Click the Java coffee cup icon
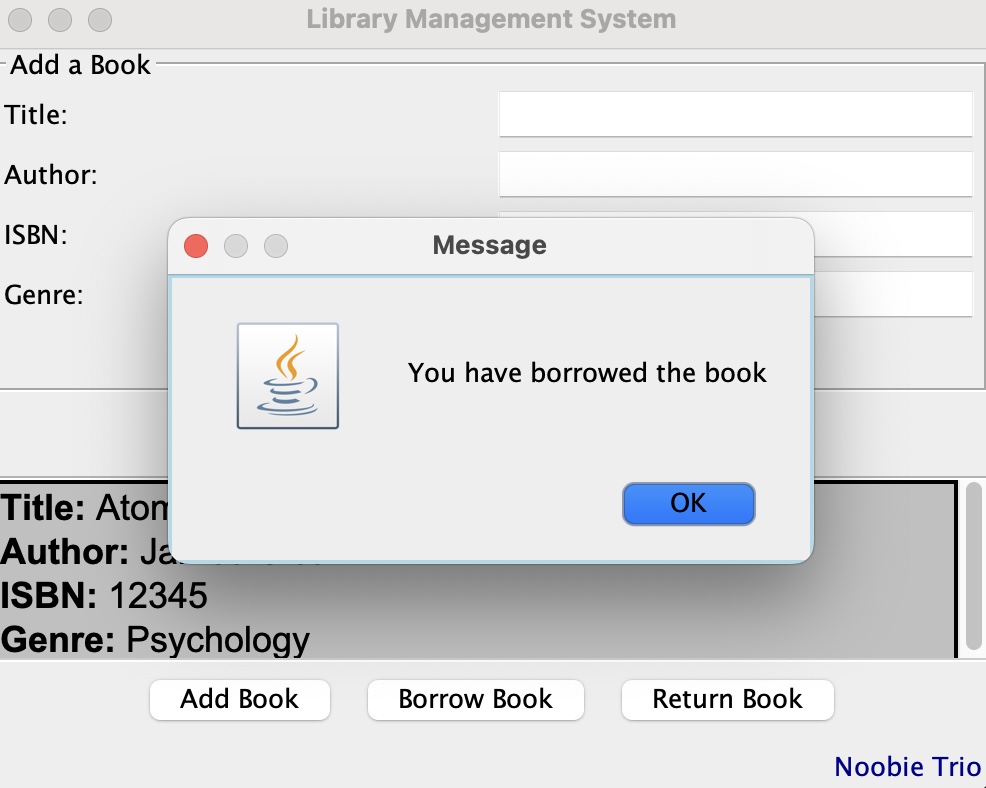Screen dimensions: 986x788 pos(288,376)
